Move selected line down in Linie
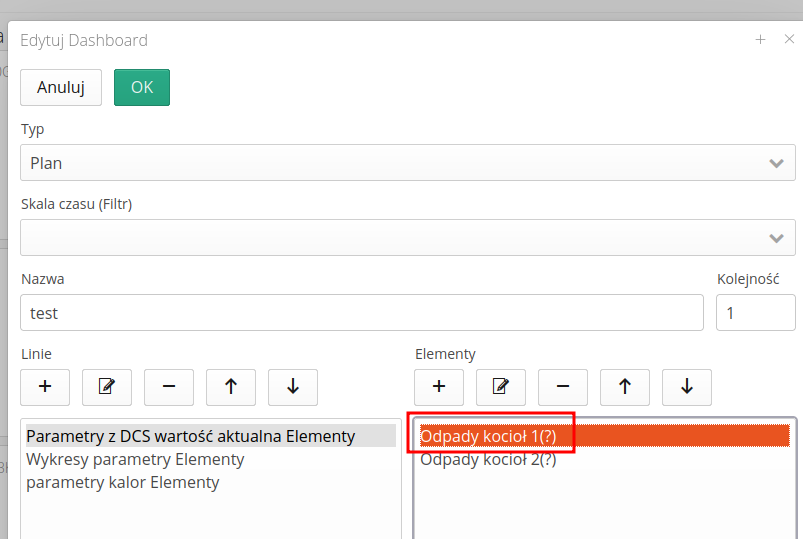 click(x=293, y=386)
